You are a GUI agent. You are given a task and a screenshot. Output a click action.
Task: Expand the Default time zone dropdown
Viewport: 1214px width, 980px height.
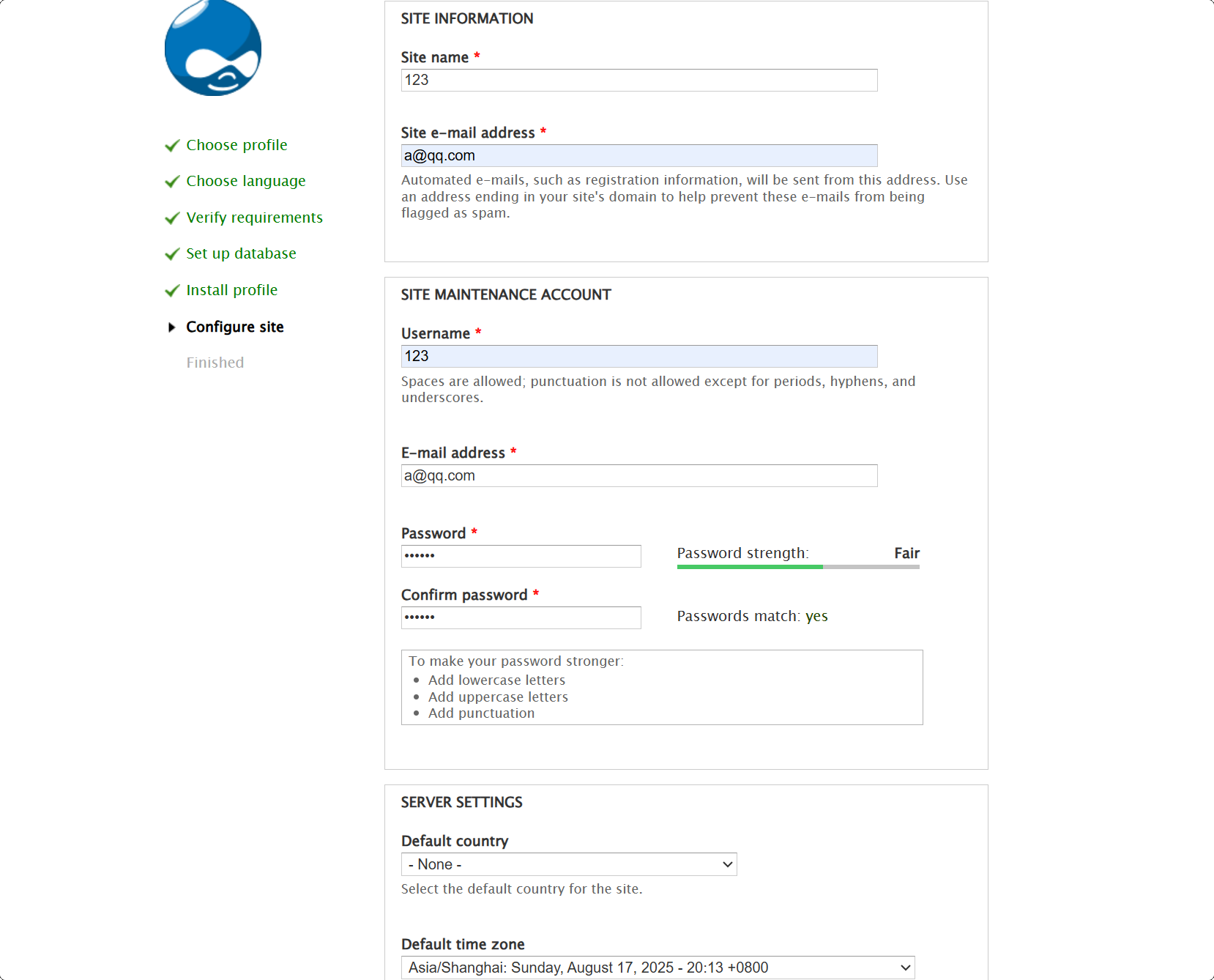[658, 968]
